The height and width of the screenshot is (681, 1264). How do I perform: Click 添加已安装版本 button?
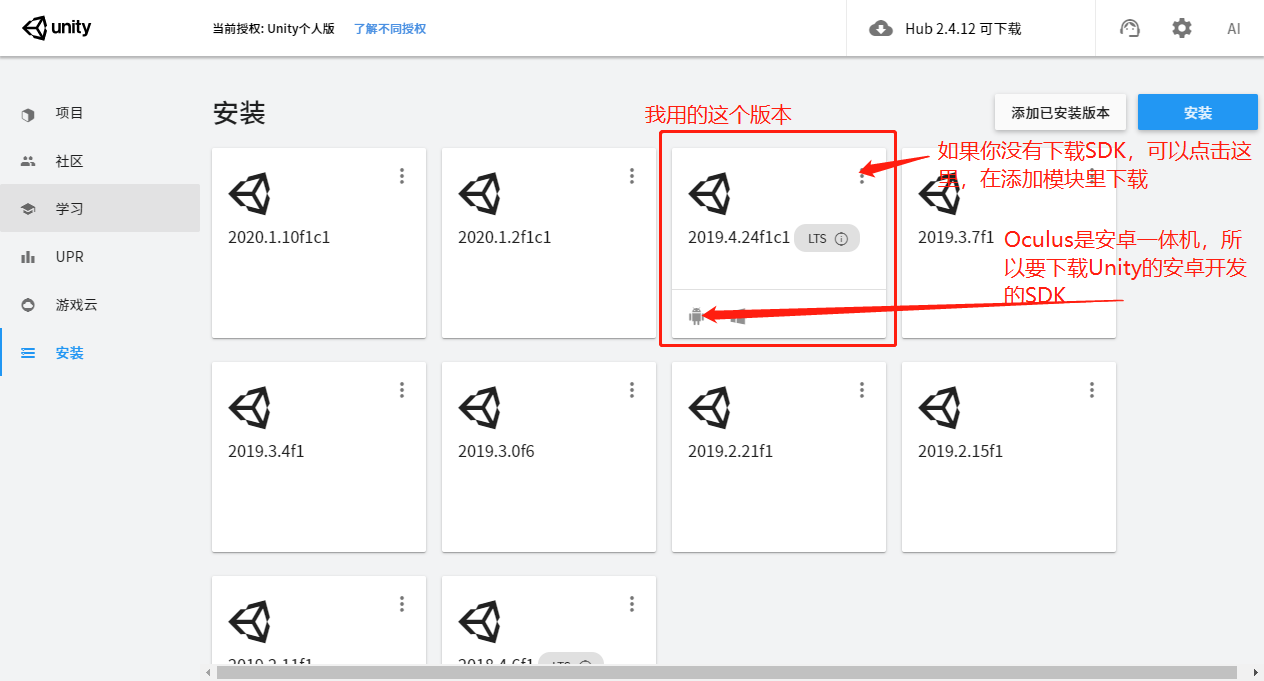tap(1060, 113)
